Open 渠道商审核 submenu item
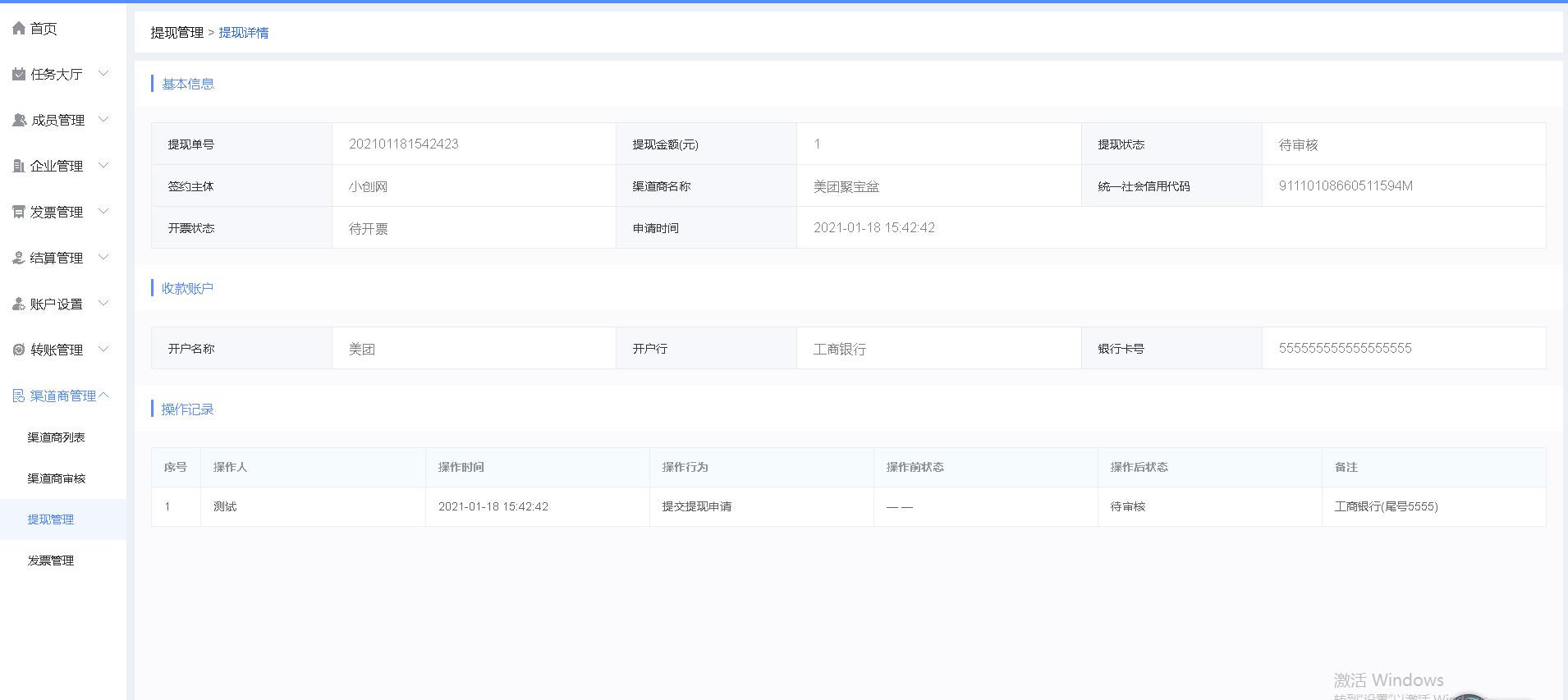The image size is (1568, 700). (57, 478)
